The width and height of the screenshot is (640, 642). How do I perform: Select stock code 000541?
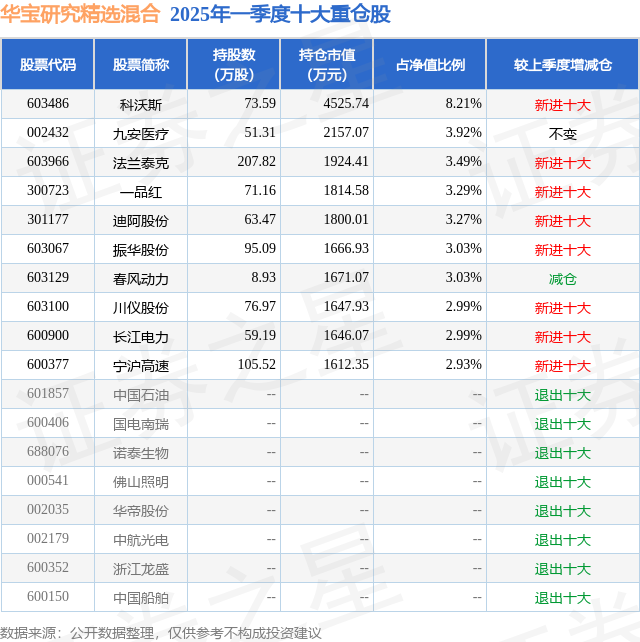coord(48,482)
